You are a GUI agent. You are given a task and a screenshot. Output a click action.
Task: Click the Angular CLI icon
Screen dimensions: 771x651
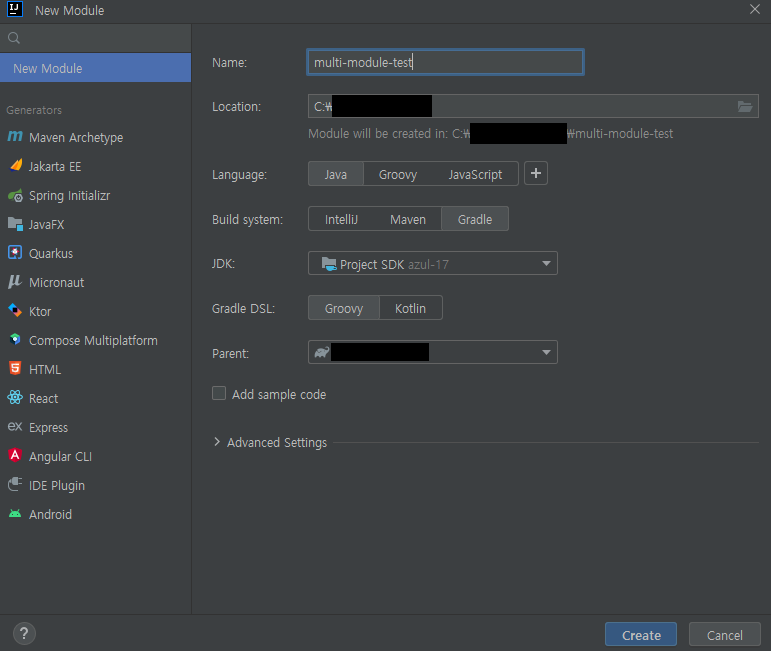click(x=15, y=455)
